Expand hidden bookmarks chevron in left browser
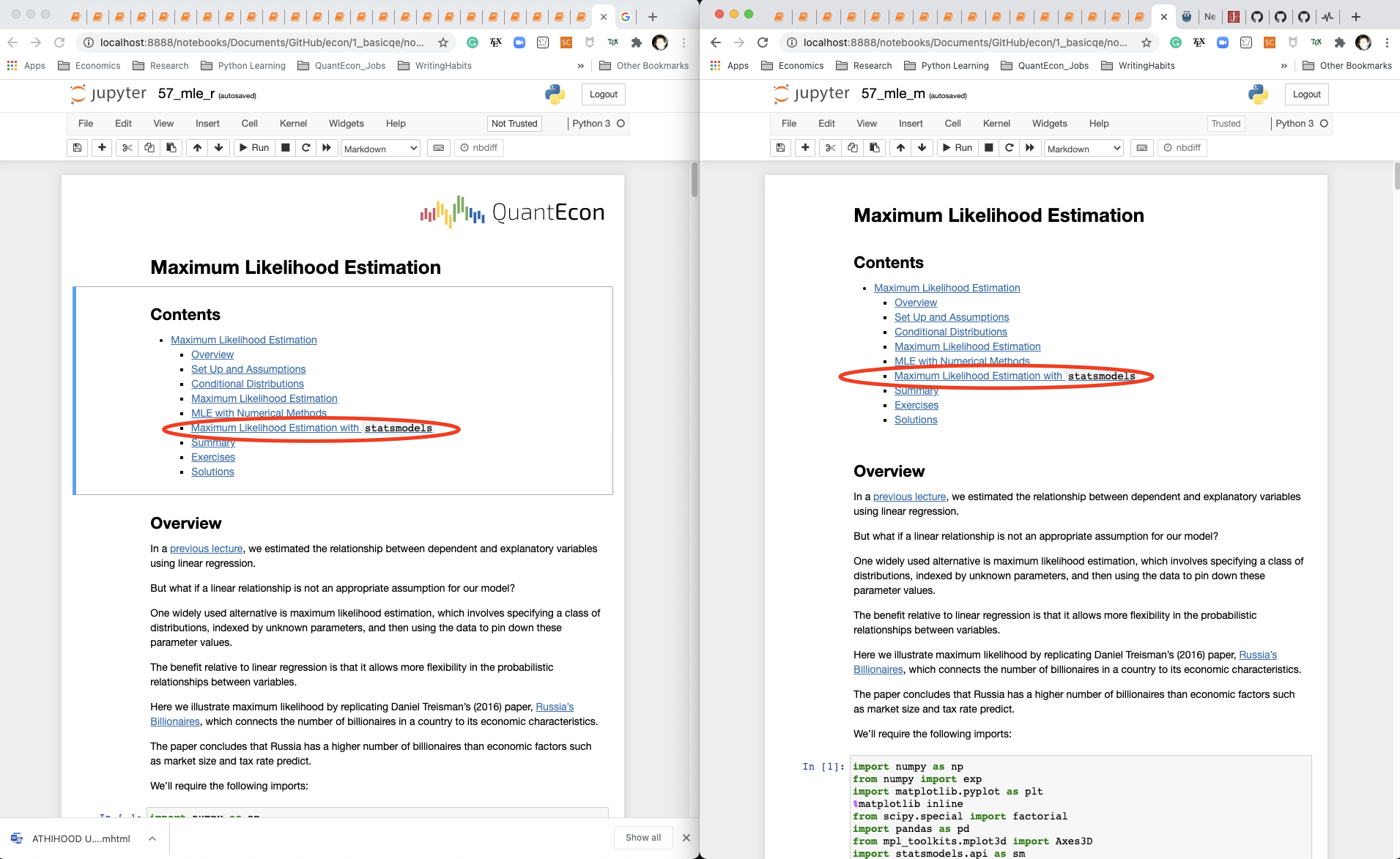This screenshot has width=1400, height=859. (x=581, y=66)
